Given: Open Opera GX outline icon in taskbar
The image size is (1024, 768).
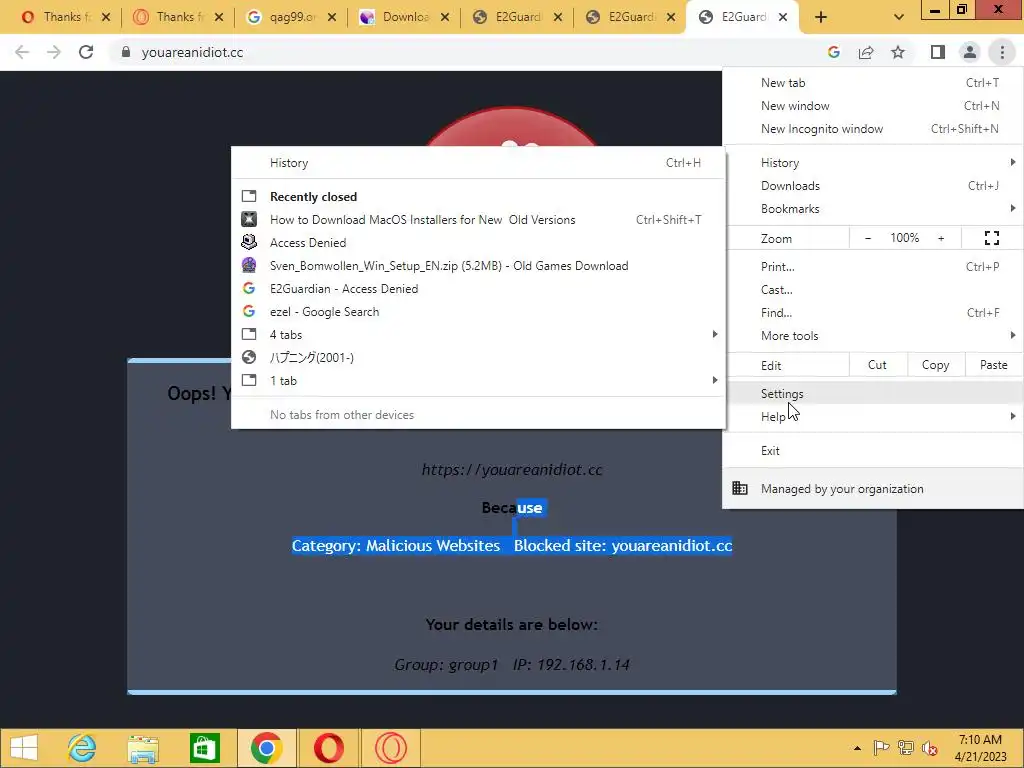Looking at the screenshot, I should (391, 748).
